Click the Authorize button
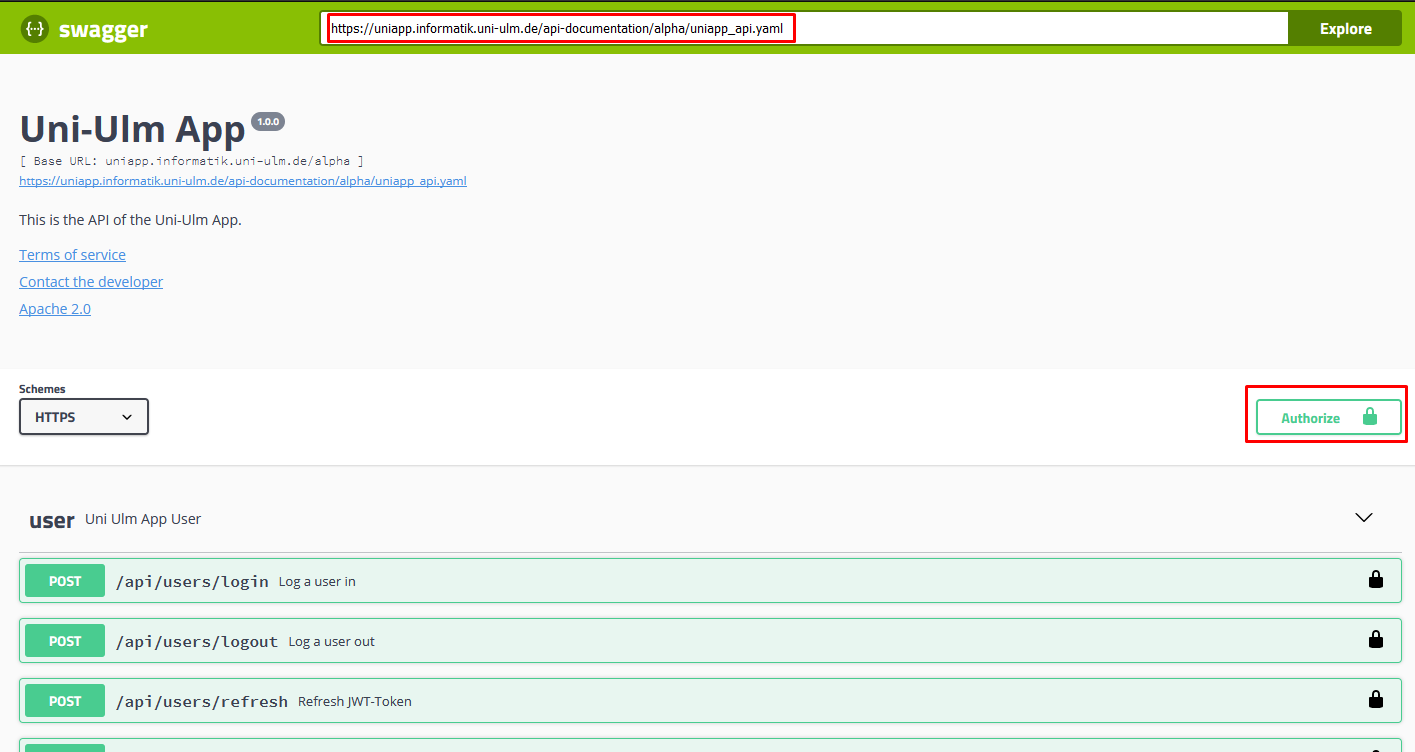Screen dimensions: 1415x752 click(1329, 418)
